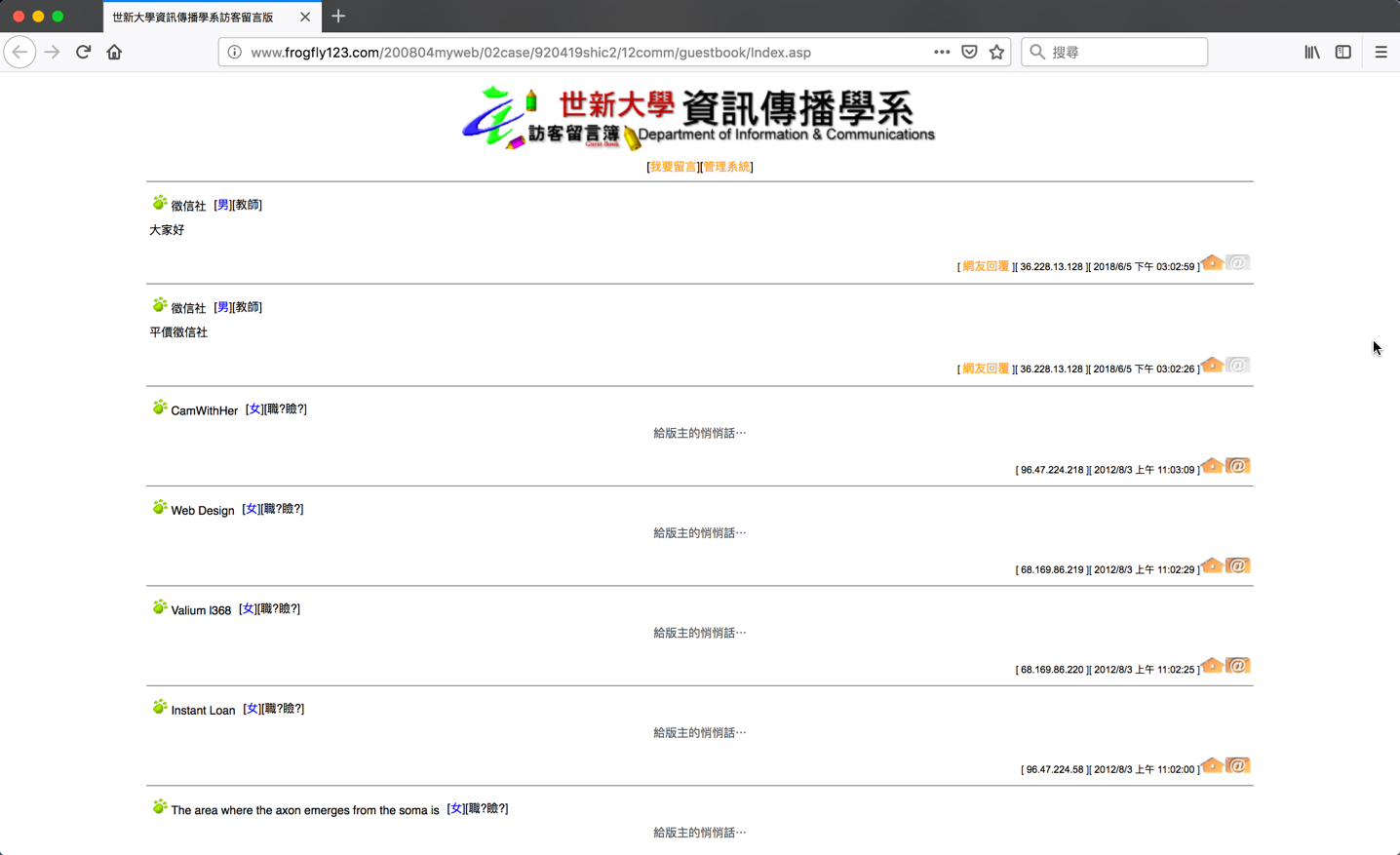Open the Library panel icon

[x=1312, y=52]
